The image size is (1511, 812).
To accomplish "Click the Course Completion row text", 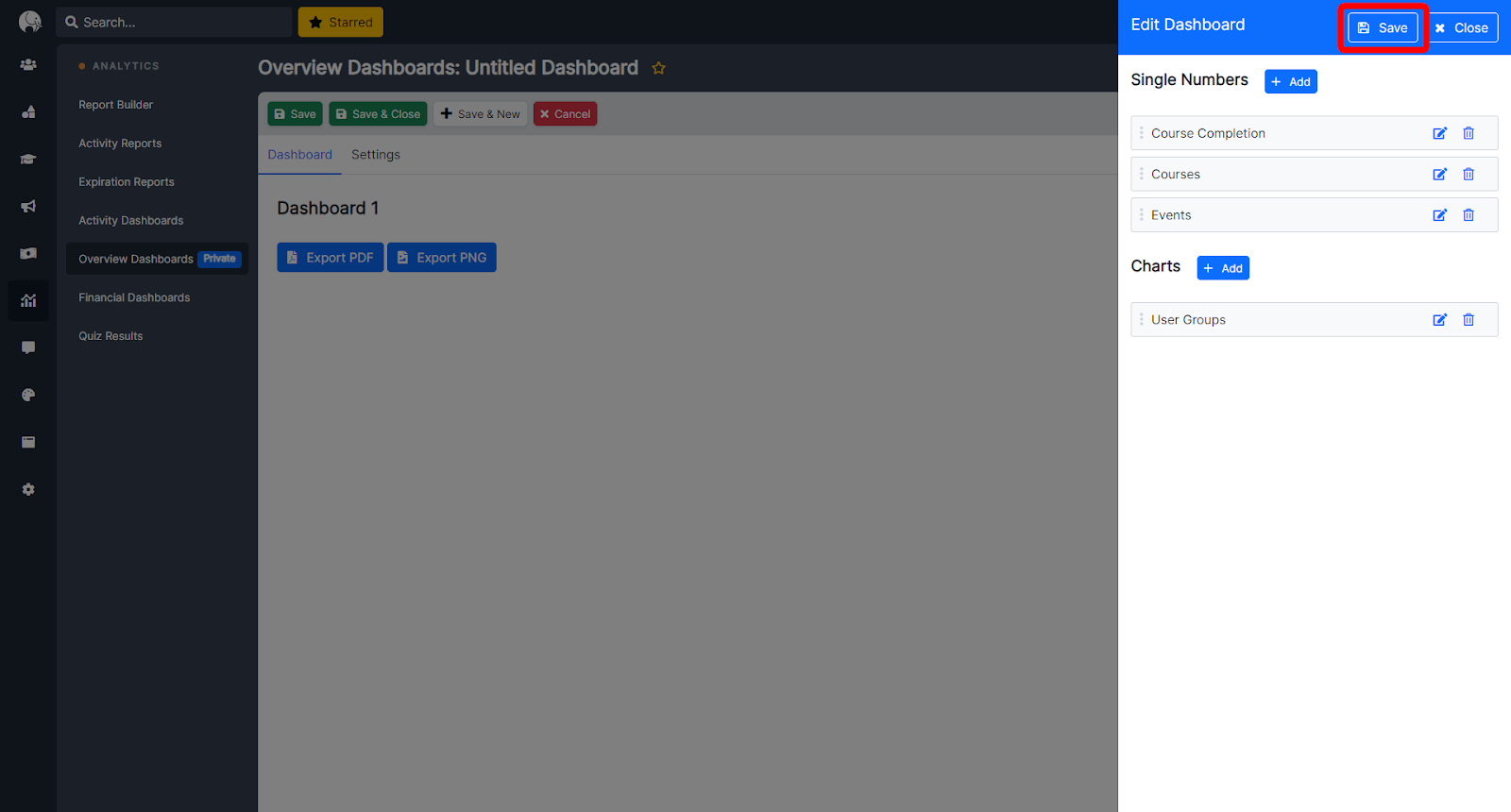I will pos(1208,133).
